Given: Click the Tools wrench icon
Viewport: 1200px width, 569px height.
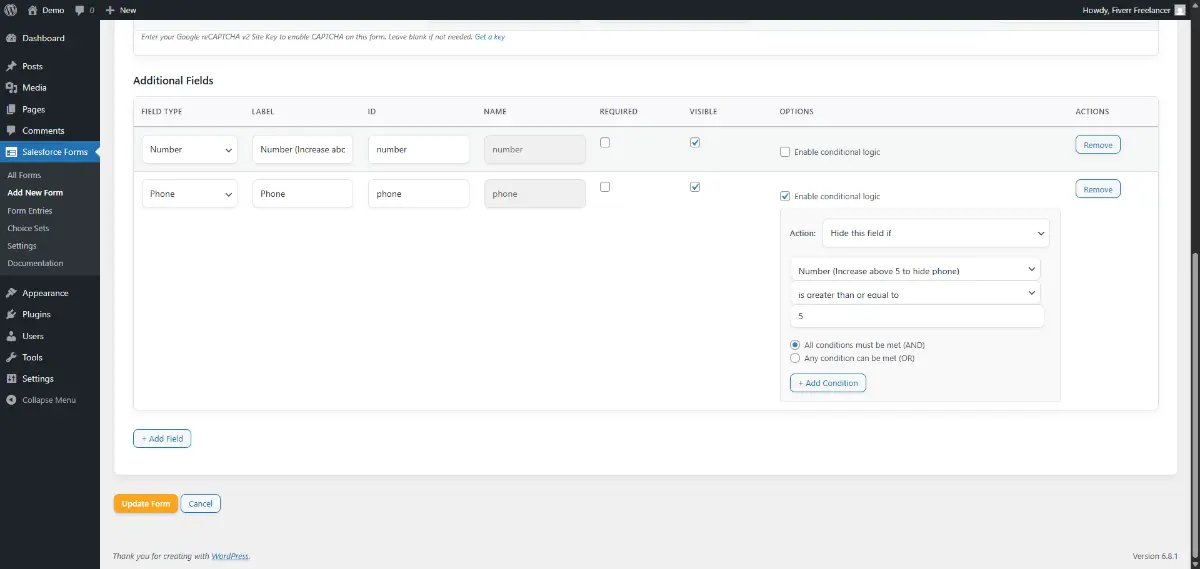Looking at the screenshot, I should point(11,357).
